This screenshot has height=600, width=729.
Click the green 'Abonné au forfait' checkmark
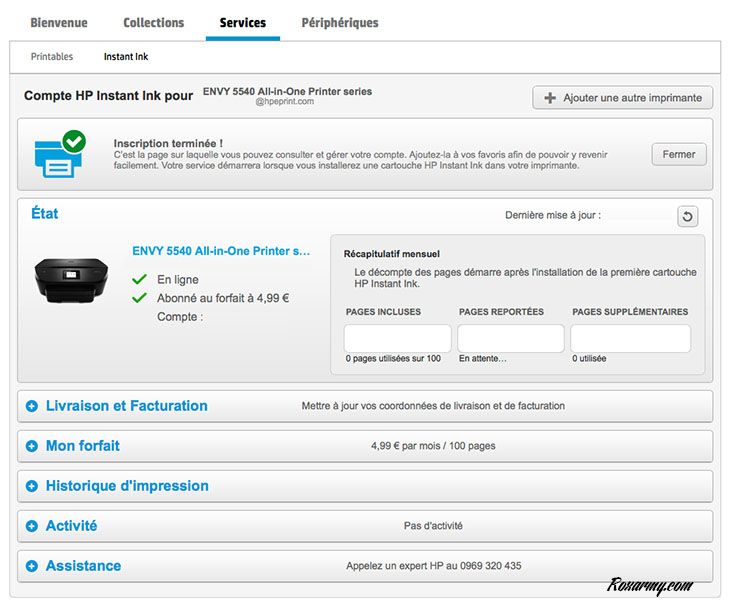click(x=139, y=298)
